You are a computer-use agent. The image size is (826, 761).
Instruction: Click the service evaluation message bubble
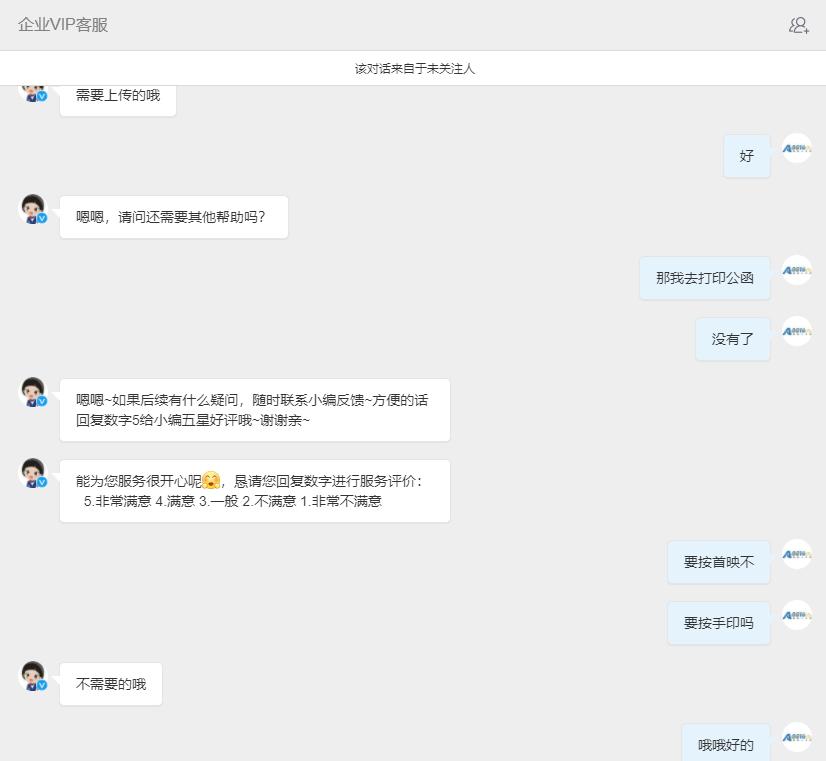[254, 489]
